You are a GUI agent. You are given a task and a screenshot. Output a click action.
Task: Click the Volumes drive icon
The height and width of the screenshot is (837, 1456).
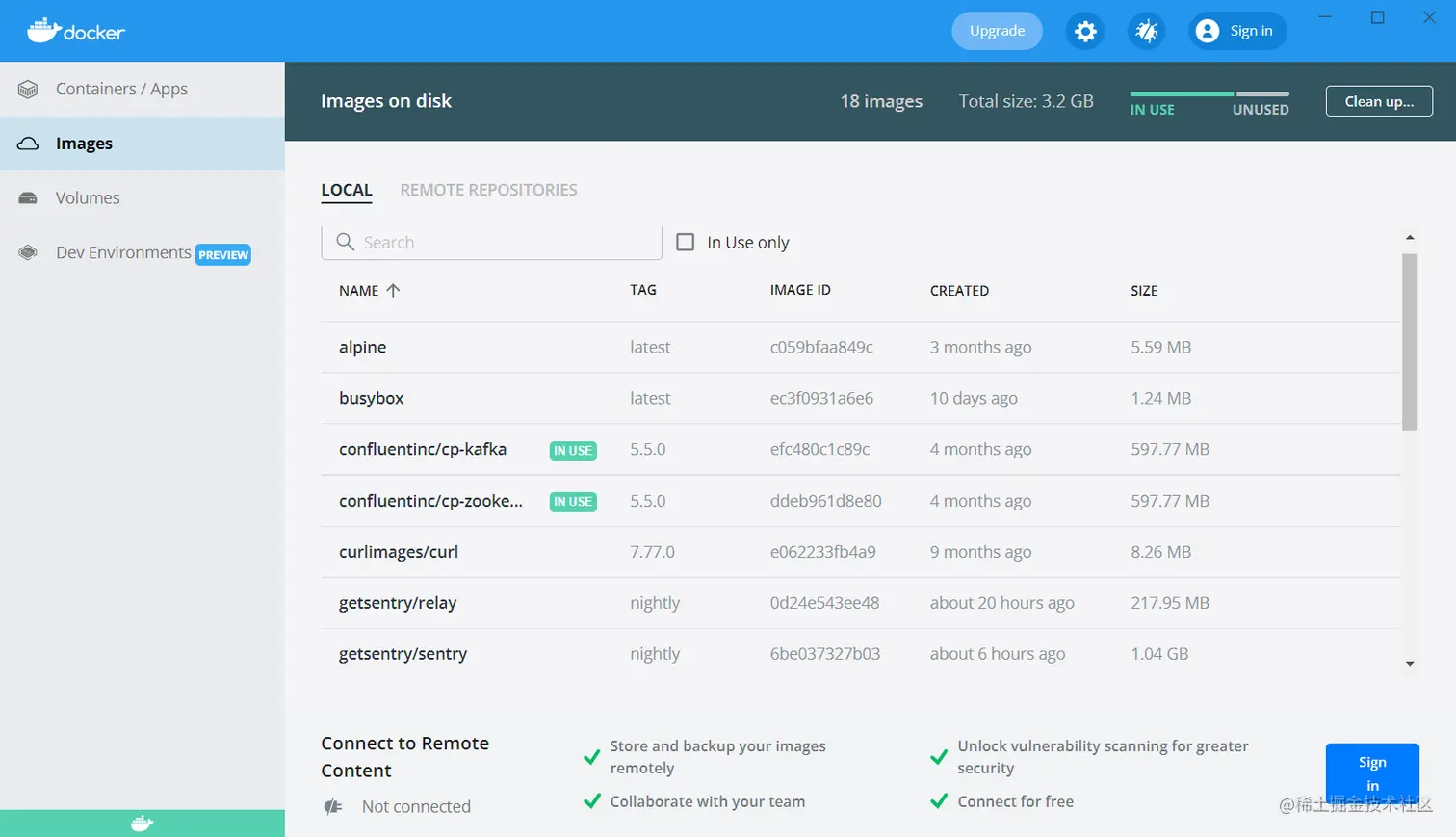pyautogui.click(x=28, y=198)
